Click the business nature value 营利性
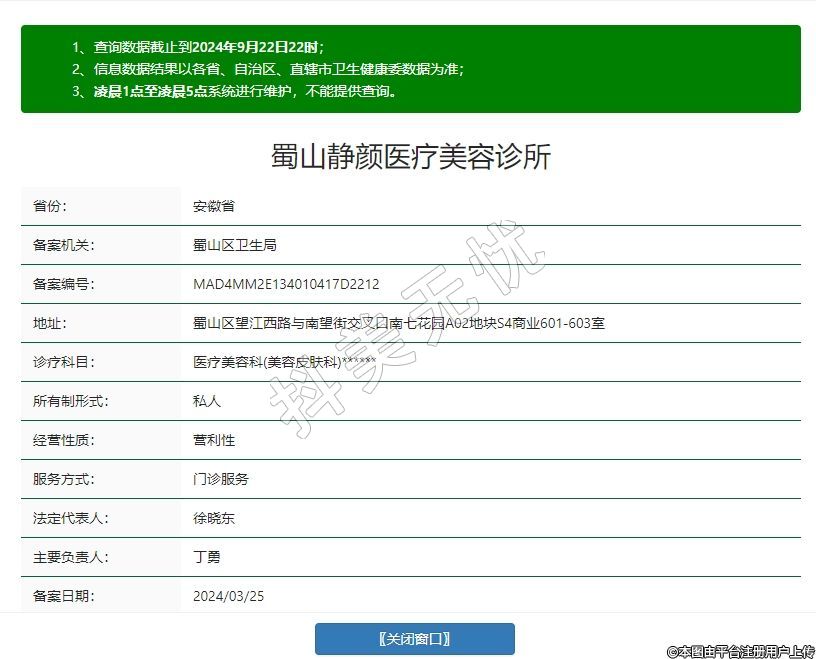 click(214, 441)
